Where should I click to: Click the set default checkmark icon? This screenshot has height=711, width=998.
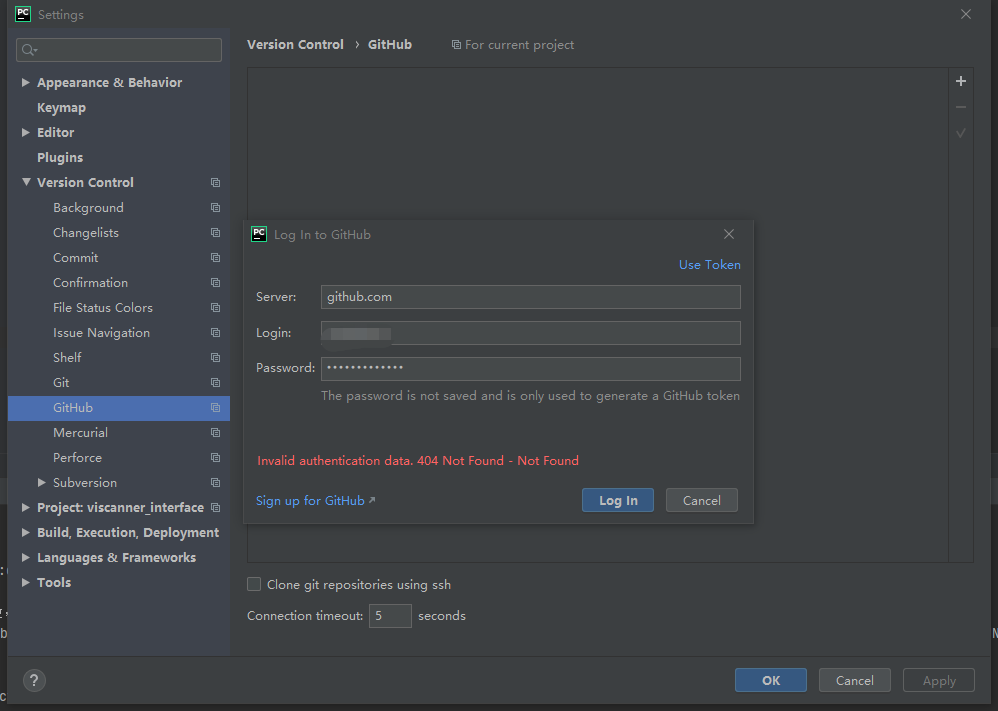[x=960, y=133]
